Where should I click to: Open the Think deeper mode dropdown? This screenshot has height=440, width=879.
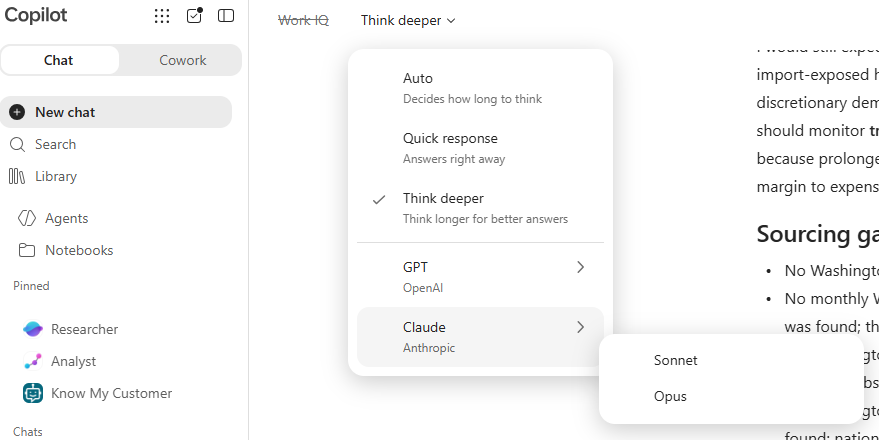coord(408,21)
